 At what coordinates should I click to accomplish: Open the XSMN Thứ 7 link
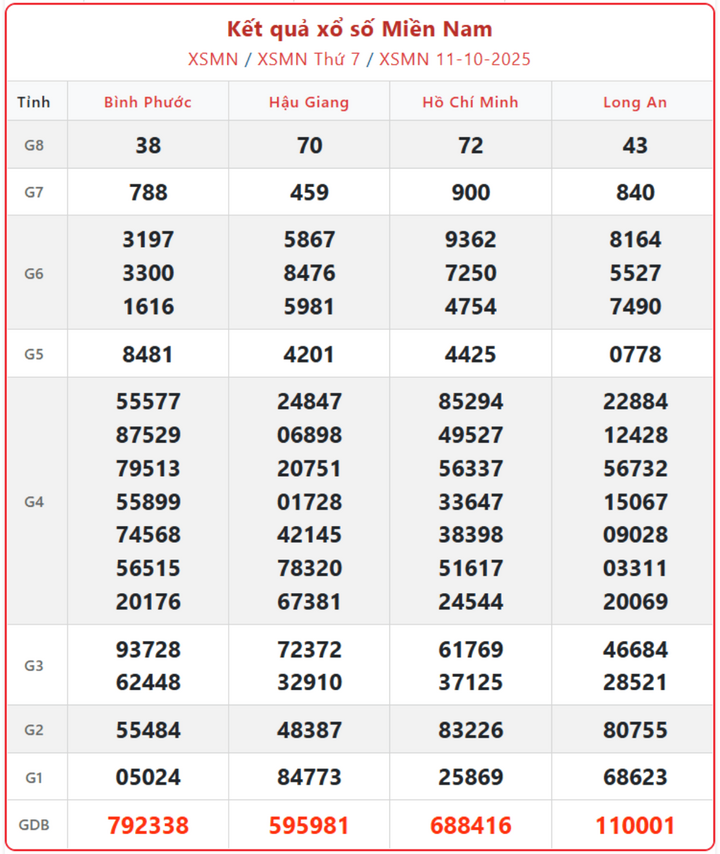coord(308,59)
